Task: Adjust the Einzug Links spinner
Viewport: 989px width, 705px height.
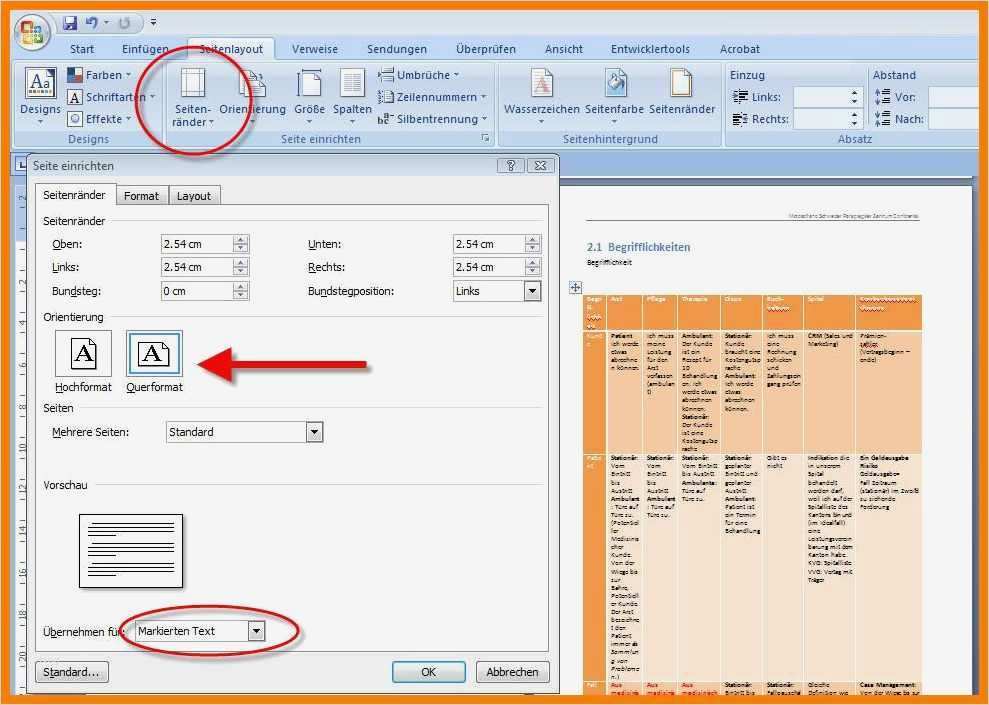Action: pyautogui.click(x=855, y=97)
